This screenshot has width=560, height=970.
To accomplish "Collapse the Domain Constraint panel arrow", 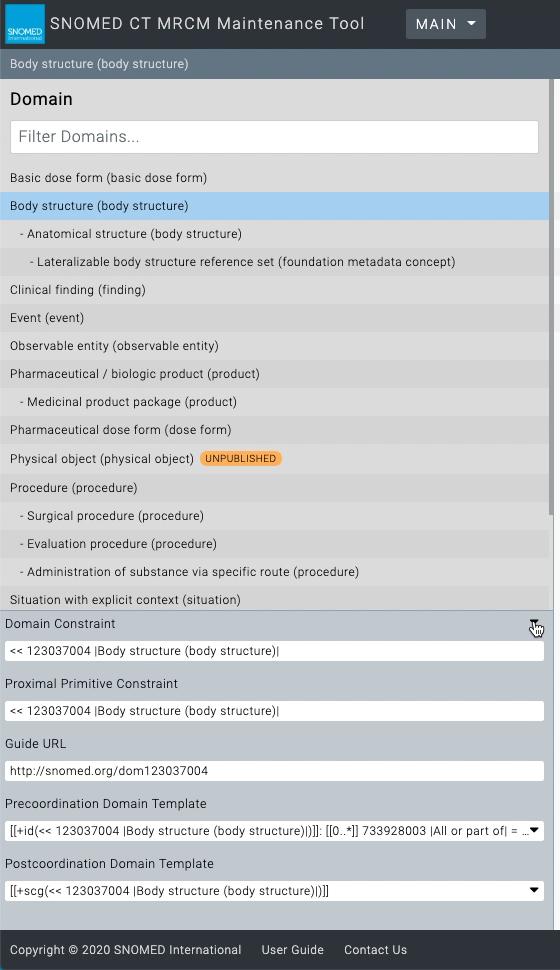I will point(534,624).
